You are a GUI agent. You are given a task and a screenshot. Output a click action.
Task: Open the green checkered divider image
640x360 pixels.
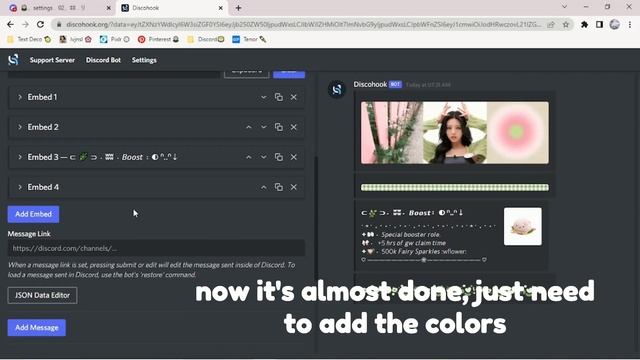(455, 188)
